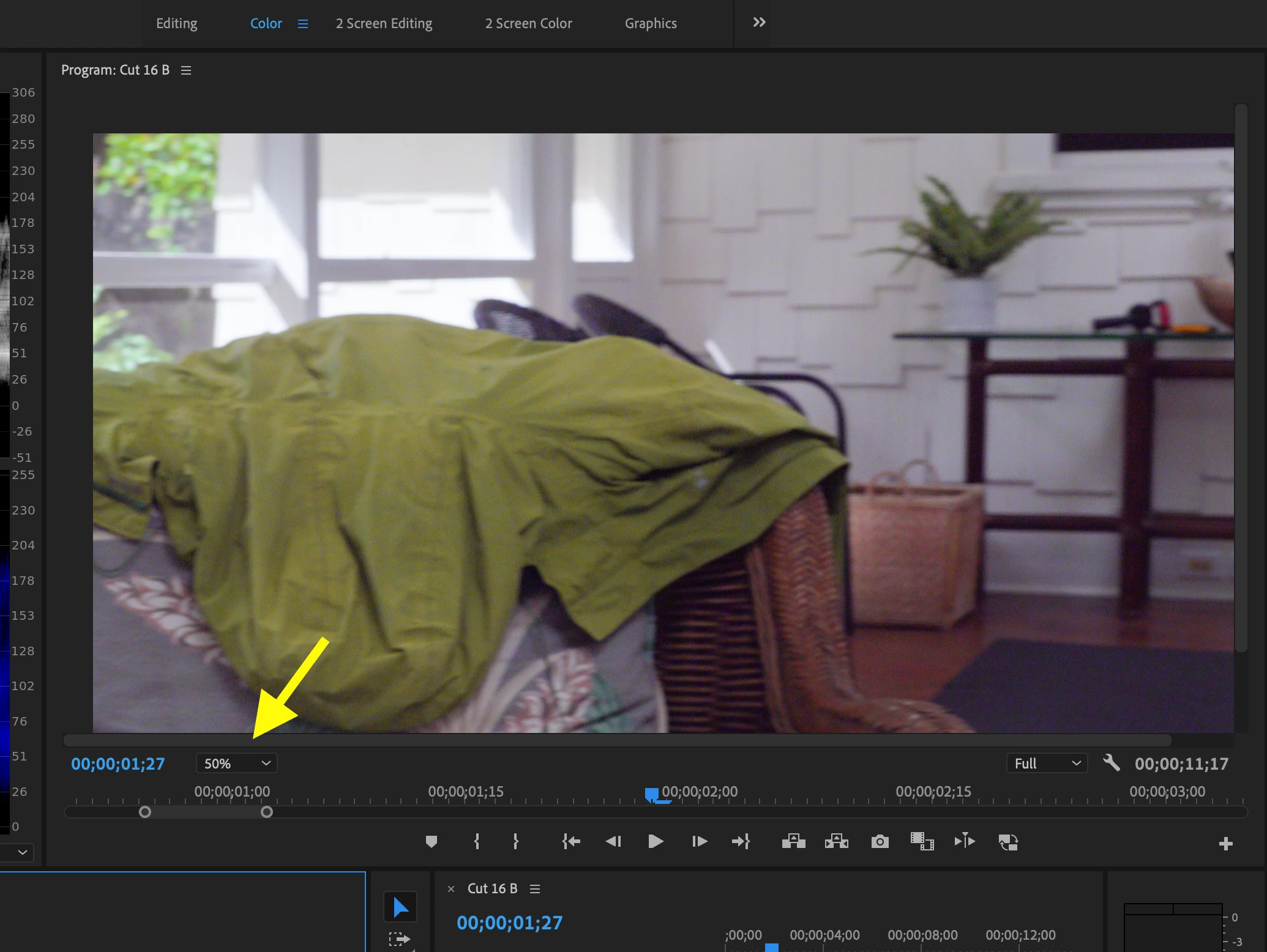Click Mark In bracket icon

[477, 842]
